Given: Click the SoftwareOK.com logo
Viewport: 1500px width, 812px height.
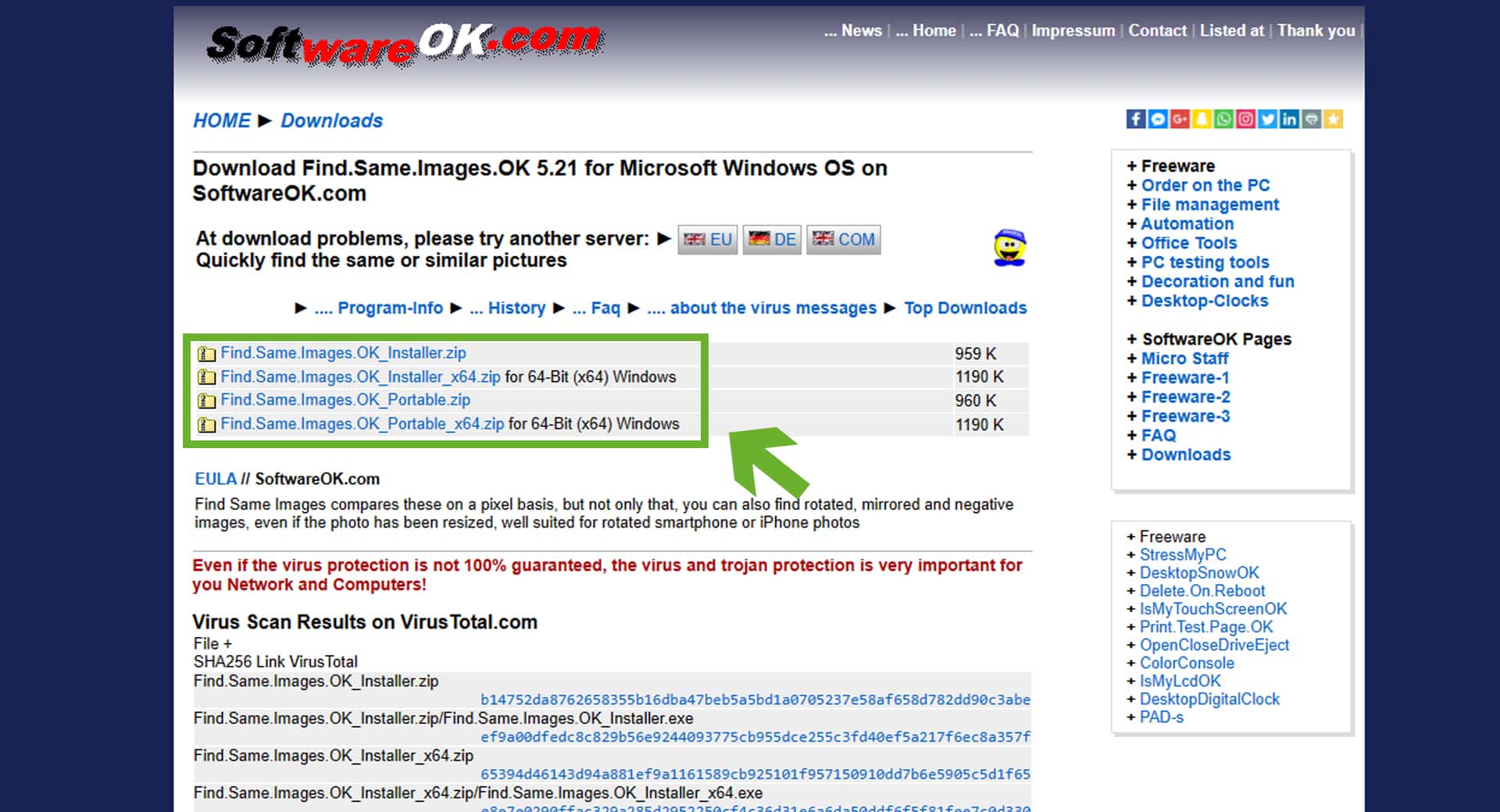Looking at the screenshot, I should (x=405, y=45).
